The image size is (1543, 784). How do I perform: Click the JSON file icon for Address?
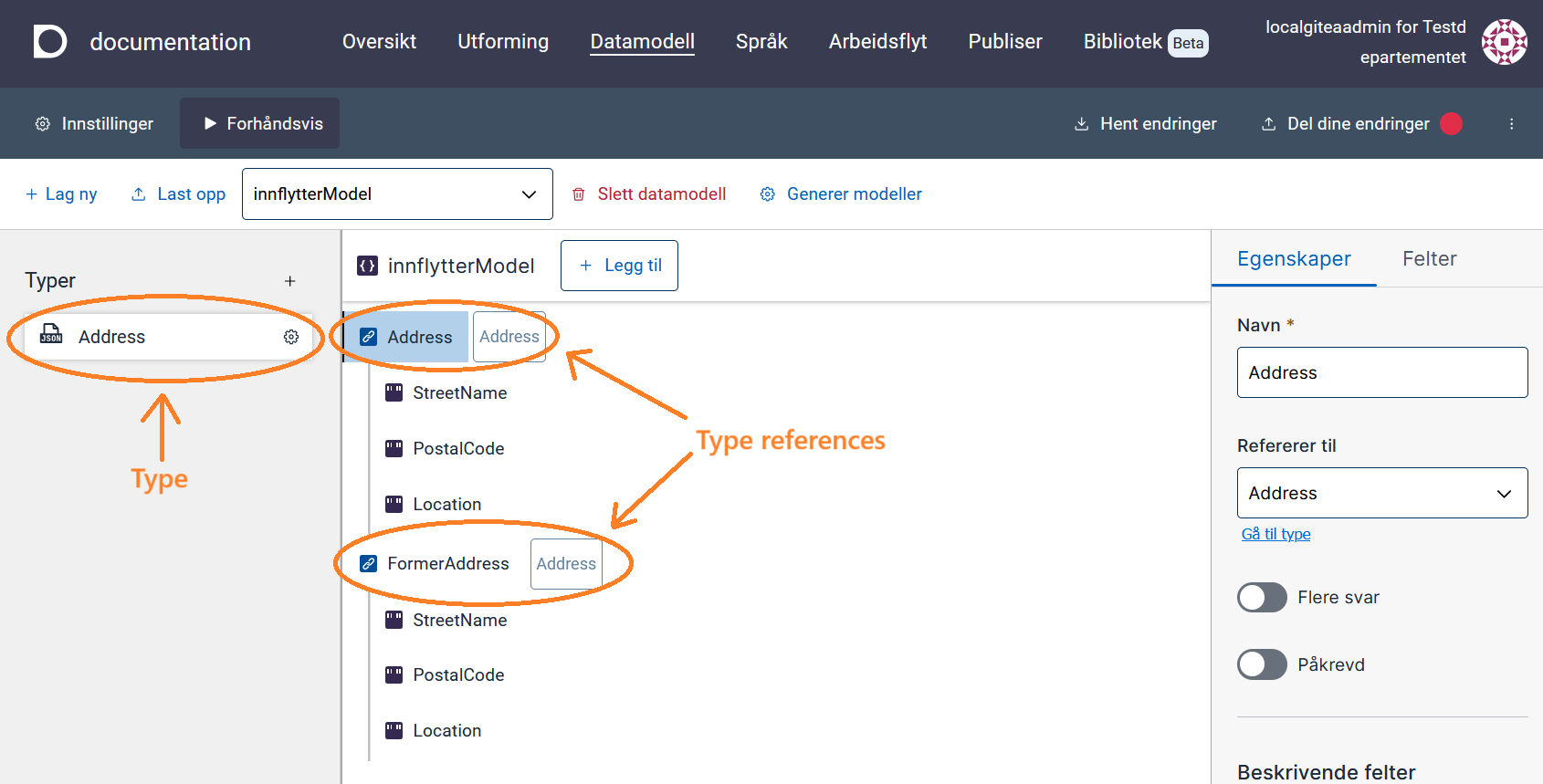[51, 335]
